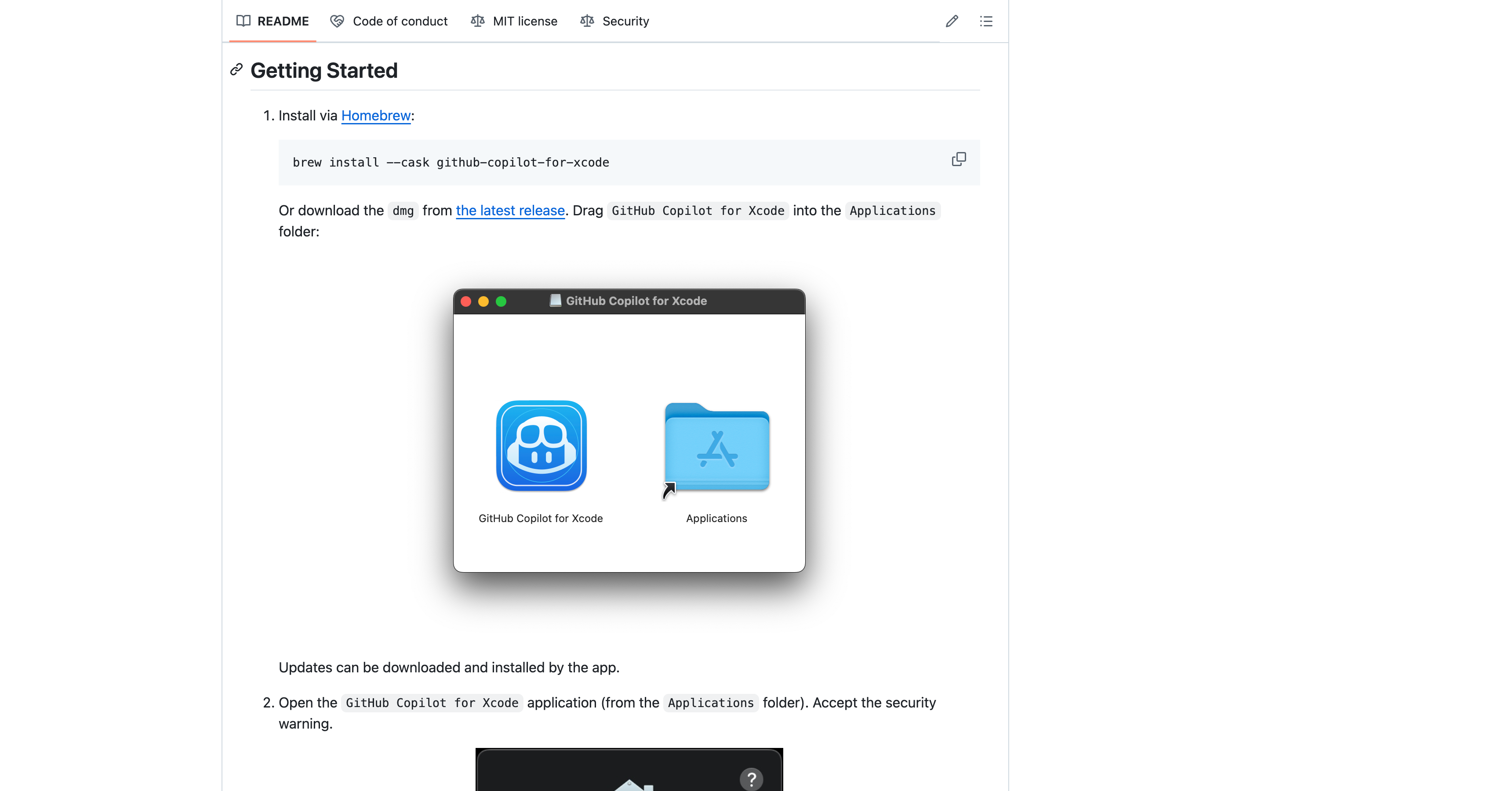Click the red close dot in screenshot
The width and height of the screenshot is (1512, 791).
pyautogui.click(x=466, y=301)
